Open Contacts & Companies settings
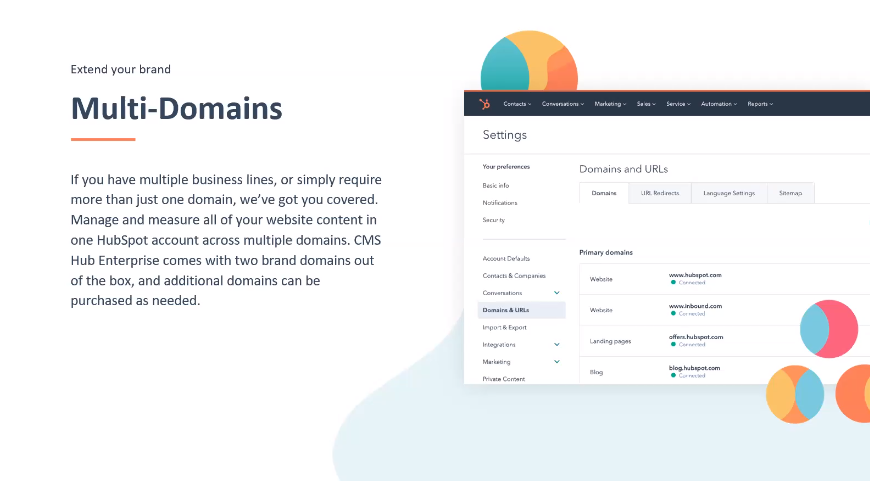Image resolution: width=870 pixels, height=481 pixels. click(x=514, y=276)
